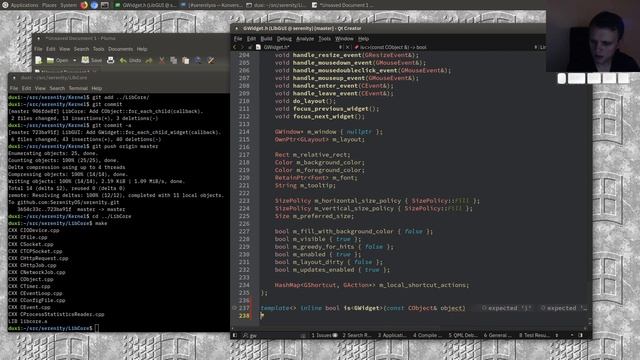The image size is (640, 360).
Task: Open the Help menu in the terminal window
Action: coord(97,88)
